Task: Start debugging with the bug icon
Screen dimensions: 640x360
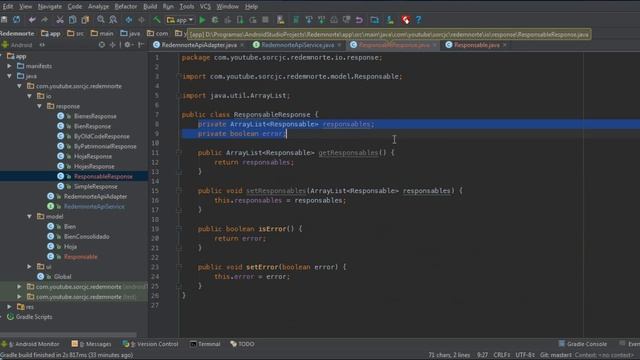Action: coord(215,20)
